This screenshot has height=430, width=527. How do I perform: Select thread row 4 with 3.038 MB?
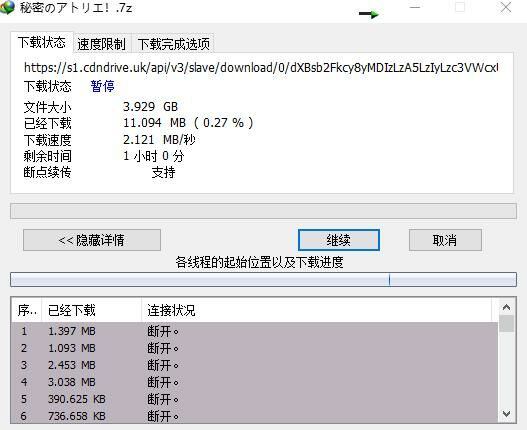point(255,382)
